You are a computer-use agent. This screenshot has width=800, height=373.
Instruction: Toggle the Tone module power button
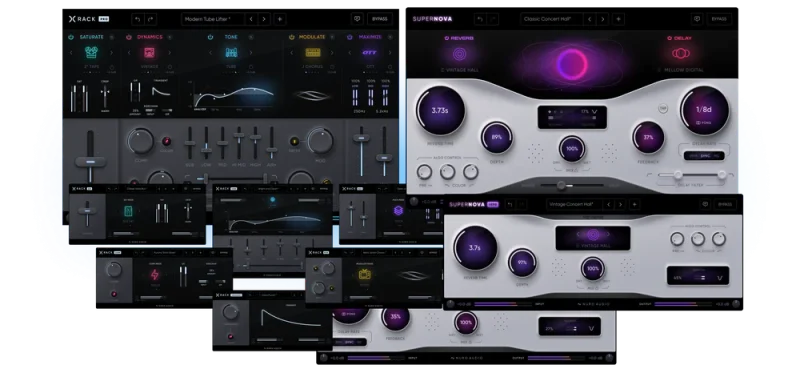pos(211,37)
